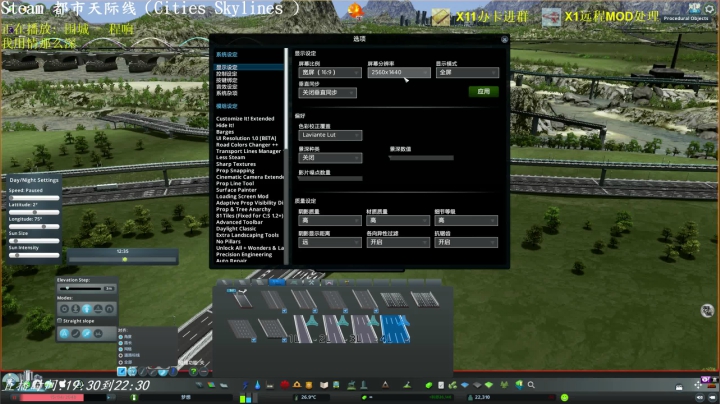Open the parks and plazas statue icon
The image size is (720, 404).
pos(351,385)
